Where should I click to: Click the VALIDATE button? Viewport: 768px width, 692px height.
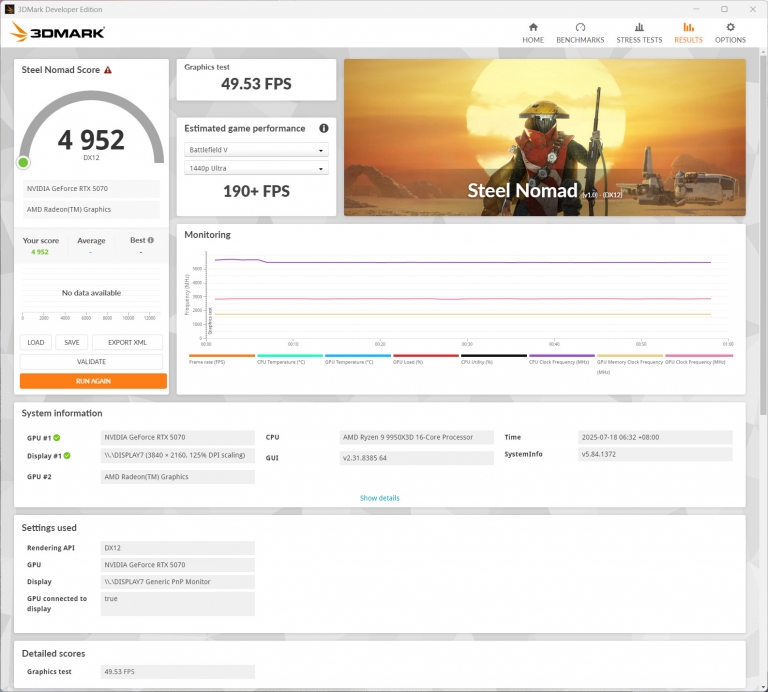(x=91, y=361)
